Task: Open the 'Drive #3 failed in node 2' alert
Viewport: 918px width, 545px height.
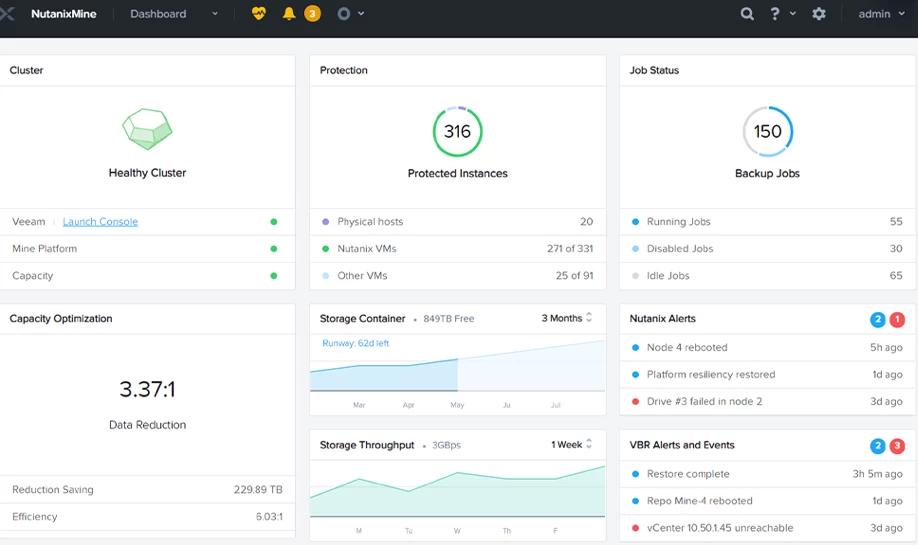Action: coord(704,401)
